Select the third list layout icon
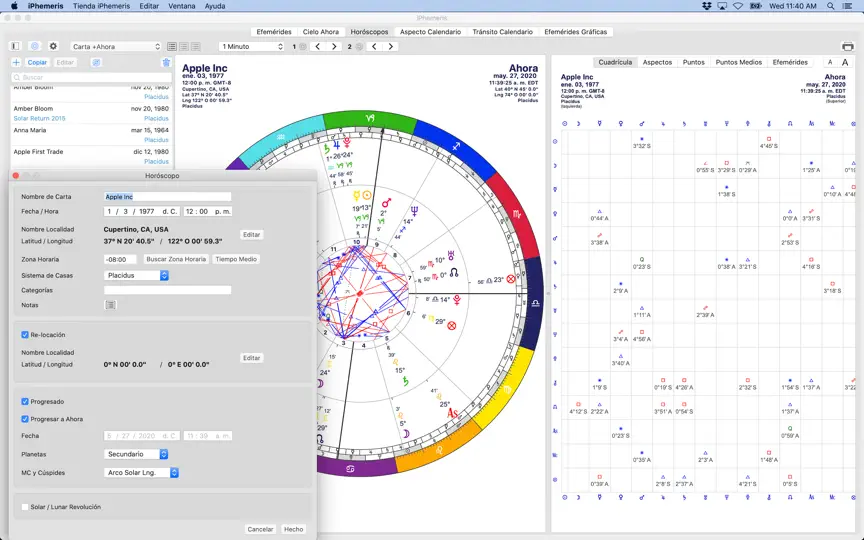Image resolution: width=864 pixels, height=540 pixels. [x=196, y=47]
